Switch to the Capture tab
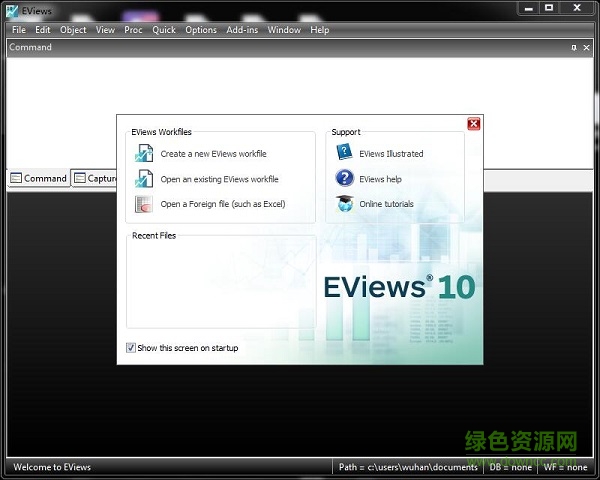The width and height of the screenshot is (600, 480). (x=95, y=178)
